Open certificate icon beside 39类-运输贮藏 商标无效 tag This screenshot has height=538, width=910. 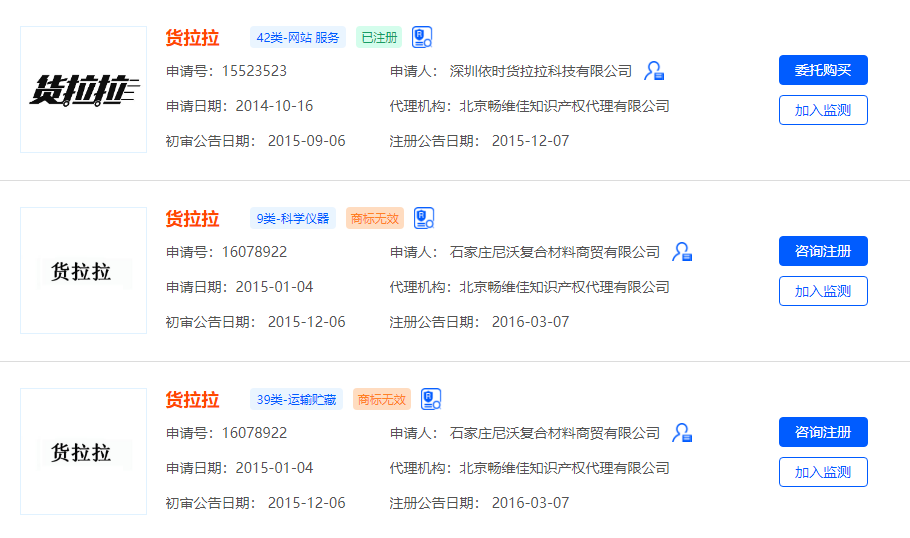431,399
